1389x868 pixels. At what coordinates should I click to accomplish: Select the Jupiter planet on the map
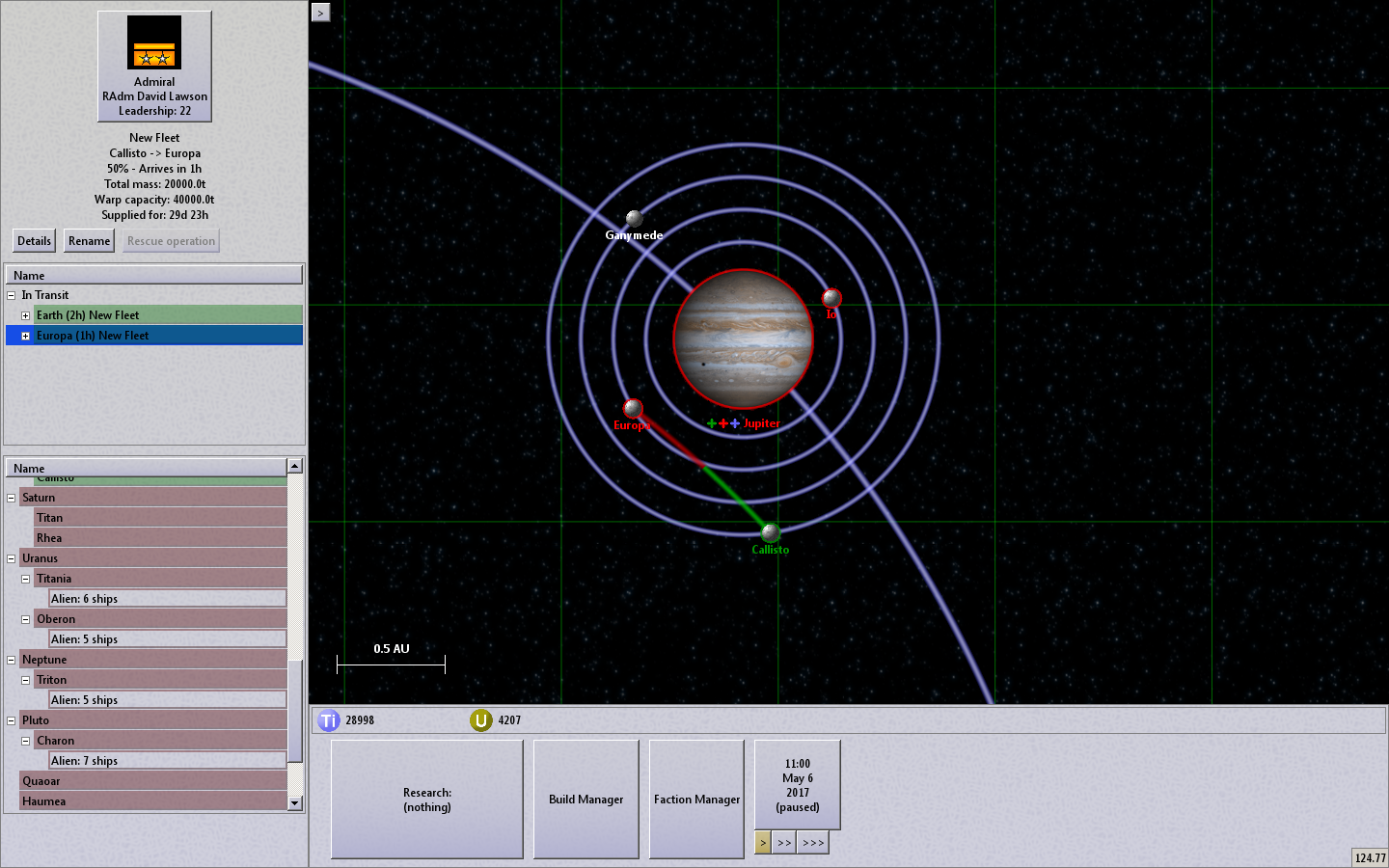point(743,339)
